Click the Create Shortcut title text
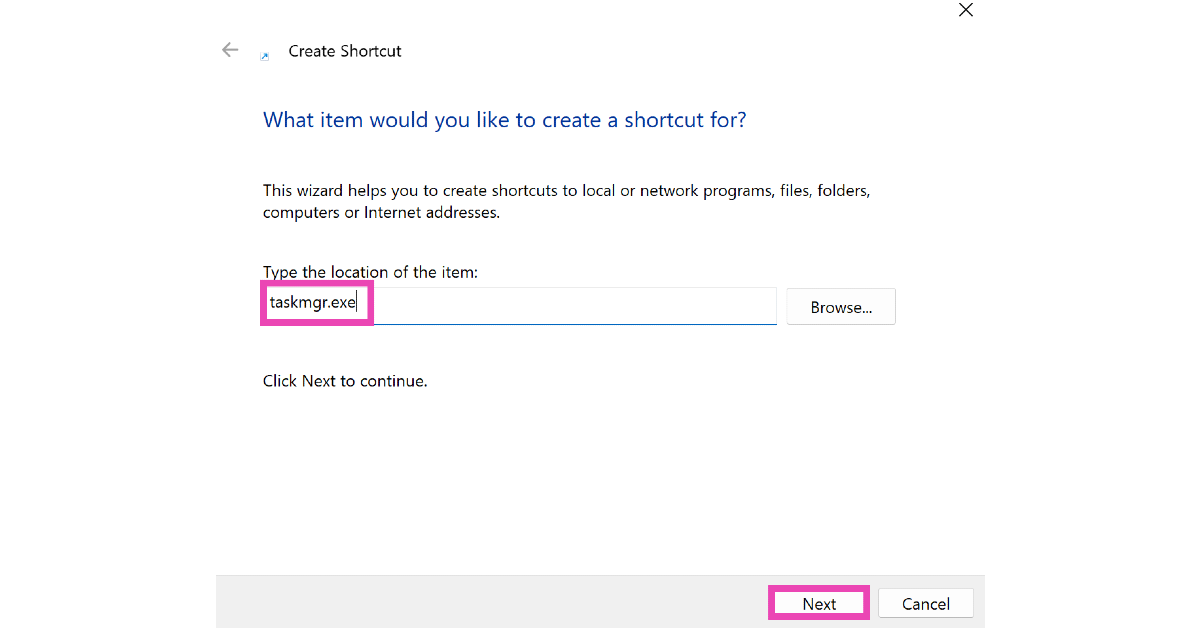The width and height of the screenshot is (1200, 628). [x=345, y=51]
